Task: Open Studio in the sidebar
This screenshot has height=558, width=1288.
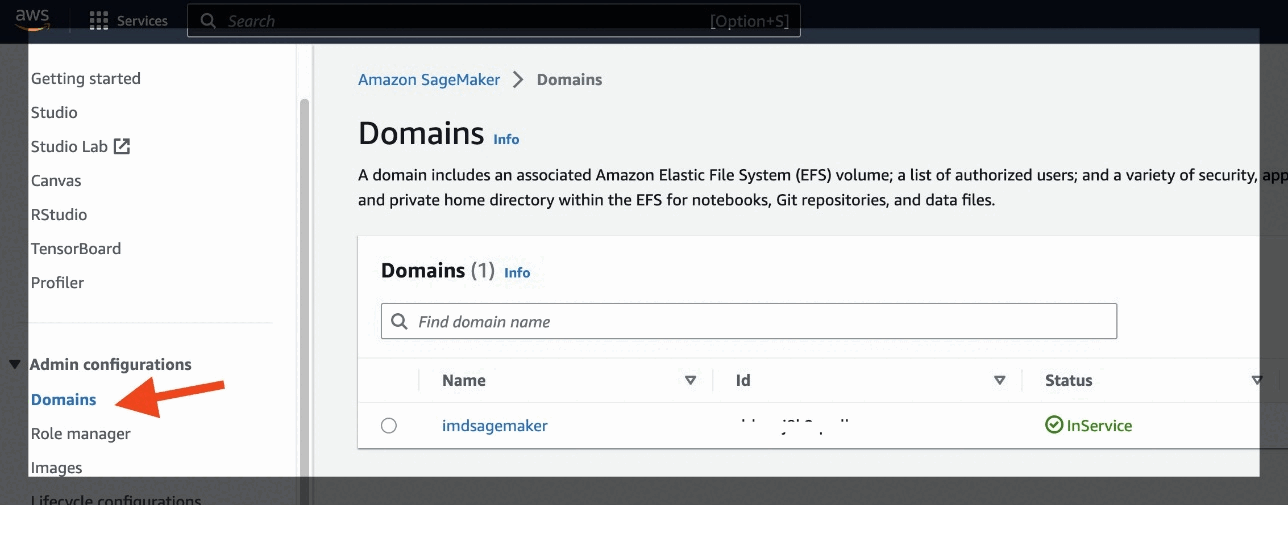Action: tap(54, 113)
